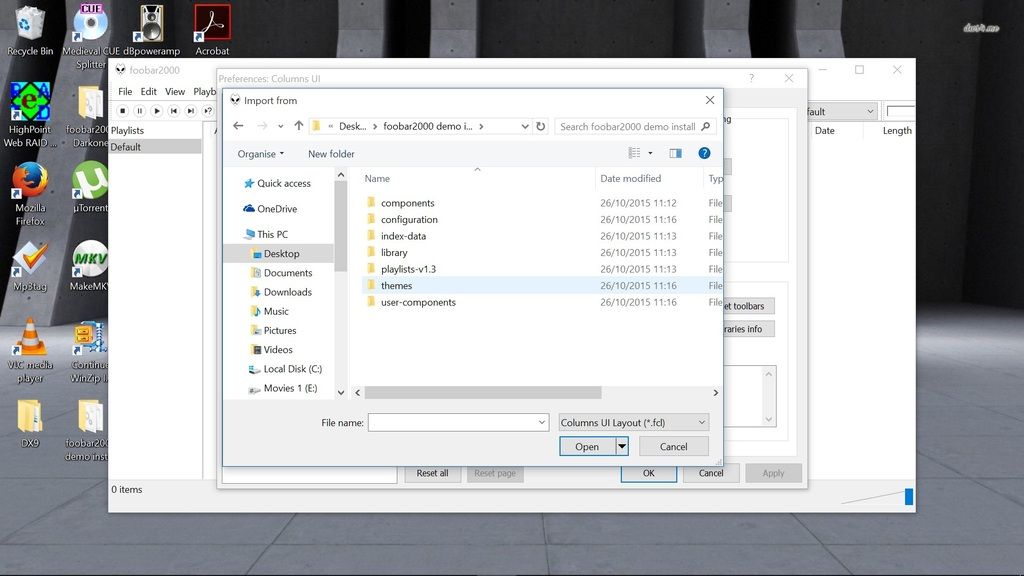Select the user-components folder
The height and width of the screenshot is (576, 1024).
pos(542,302)
